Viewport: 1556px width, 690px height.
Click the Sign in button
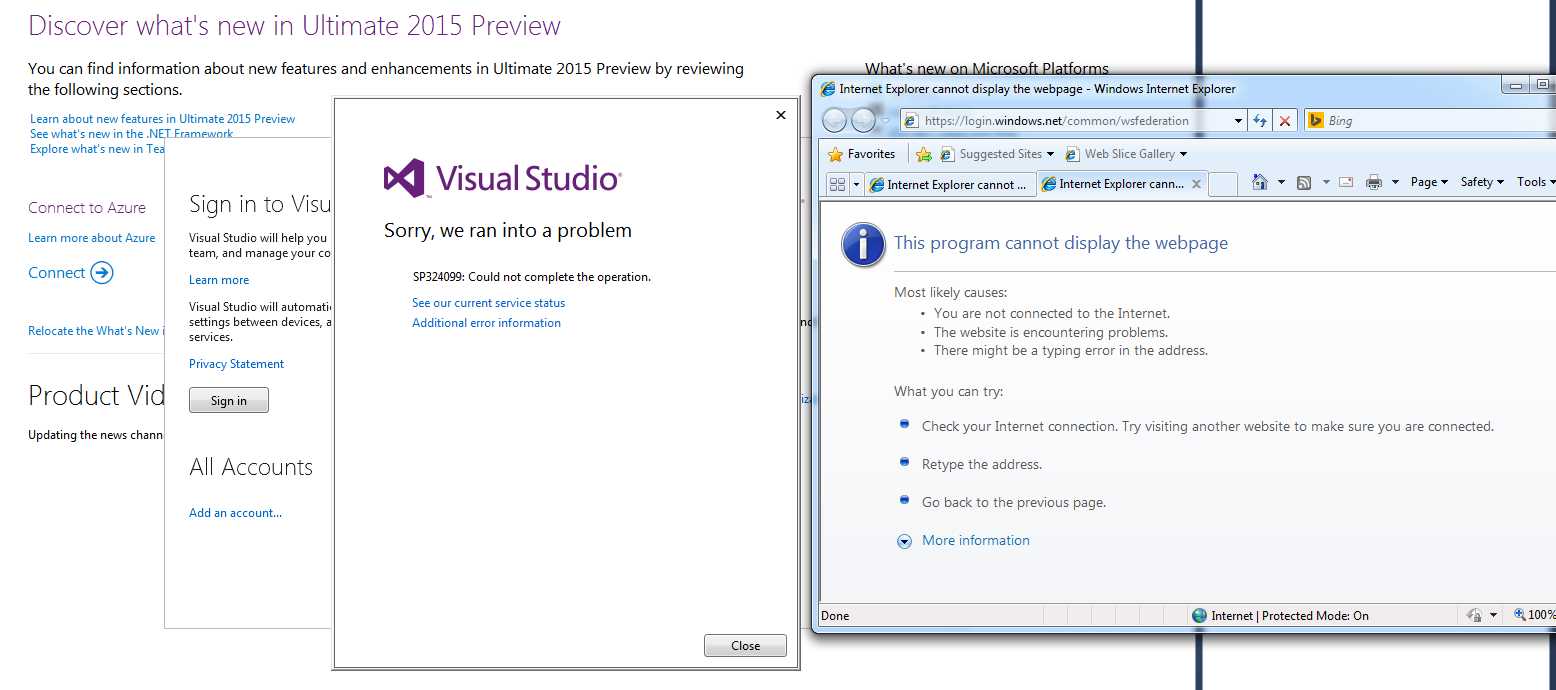point(229,401)
